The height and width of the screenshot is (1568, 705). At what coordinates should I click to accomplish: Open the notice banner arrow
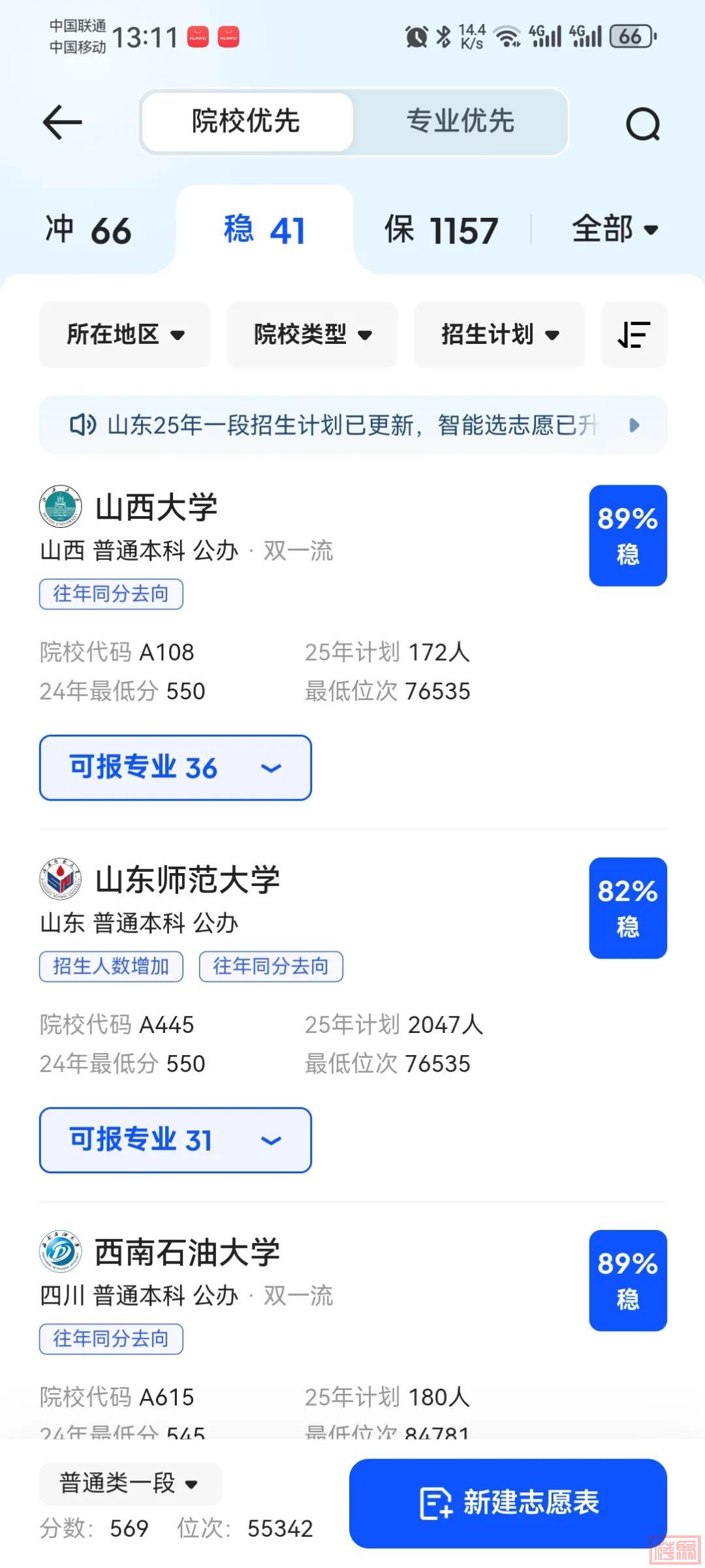click(634, 425)
